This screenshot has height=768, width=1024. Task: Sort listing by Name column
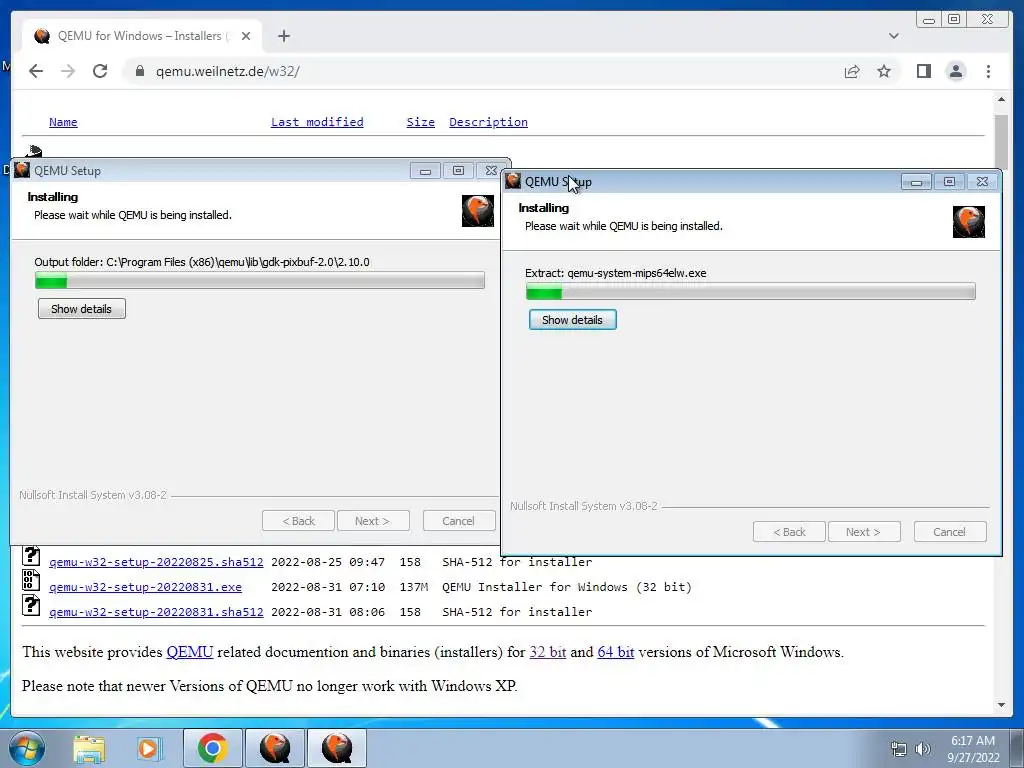63,122
